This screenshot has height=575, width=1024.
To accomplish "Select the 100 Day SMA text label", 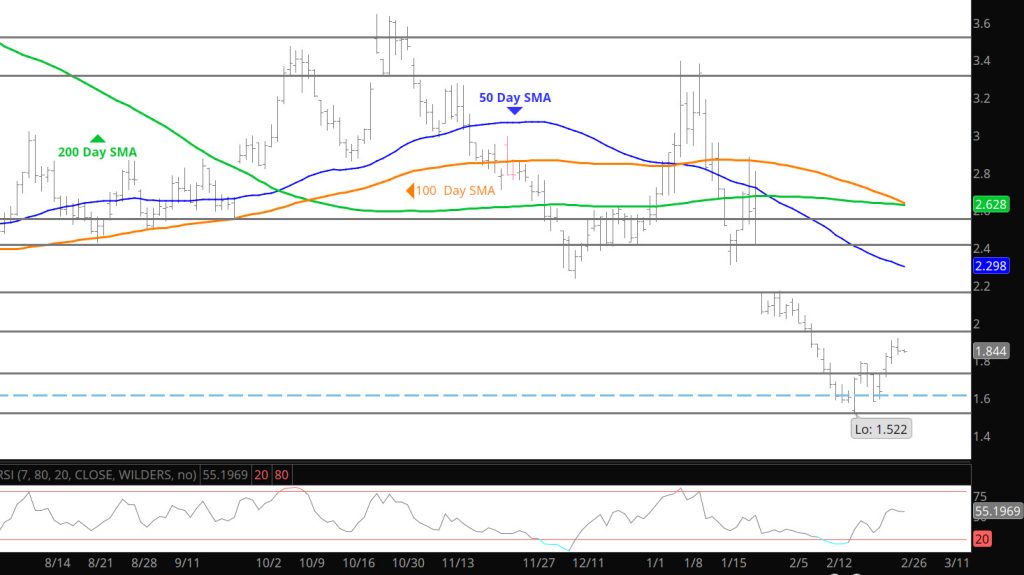I will pyautogui.click(x=456, y=190).
